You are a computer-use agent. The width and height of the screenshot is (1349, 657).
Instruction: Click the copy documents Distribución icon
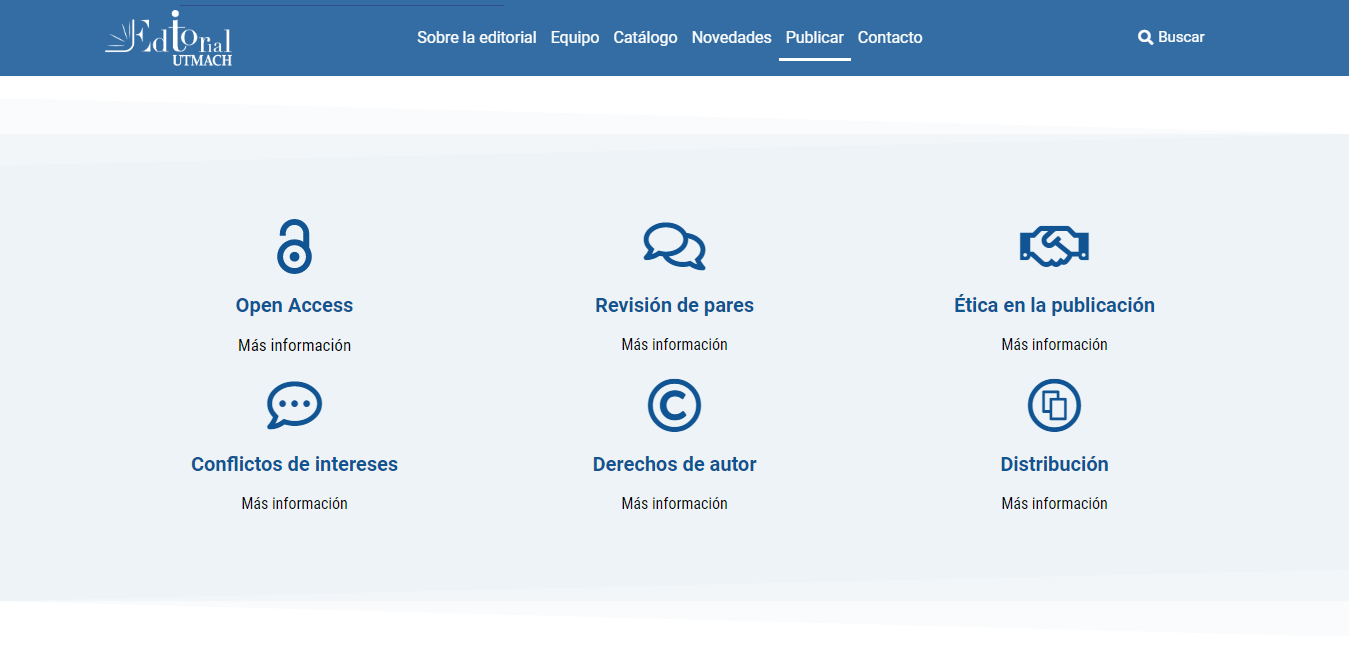click(1054, 405)
